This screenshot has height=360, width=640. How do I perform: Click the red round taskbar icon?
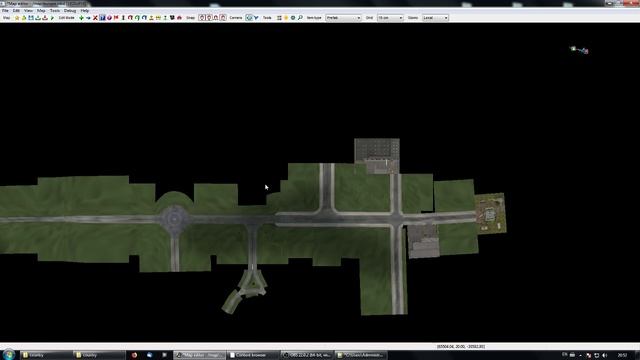(x=134, y=355)
